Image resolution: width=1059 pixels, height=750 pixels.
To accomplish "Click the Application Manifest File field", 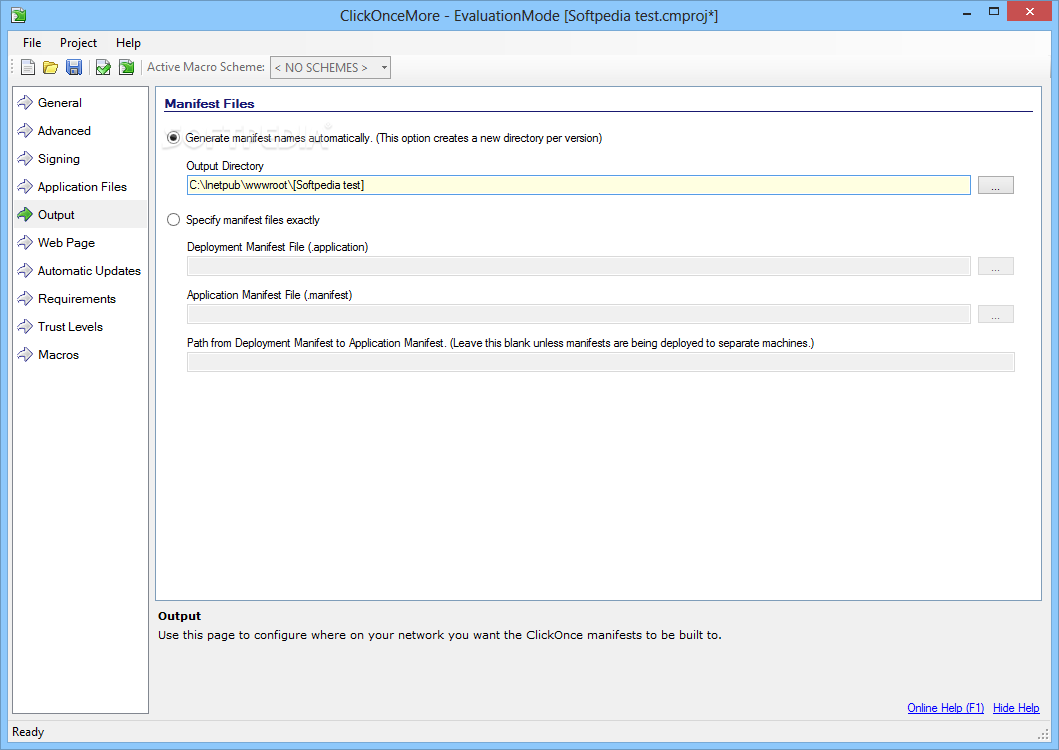I will tap(579, 314).
